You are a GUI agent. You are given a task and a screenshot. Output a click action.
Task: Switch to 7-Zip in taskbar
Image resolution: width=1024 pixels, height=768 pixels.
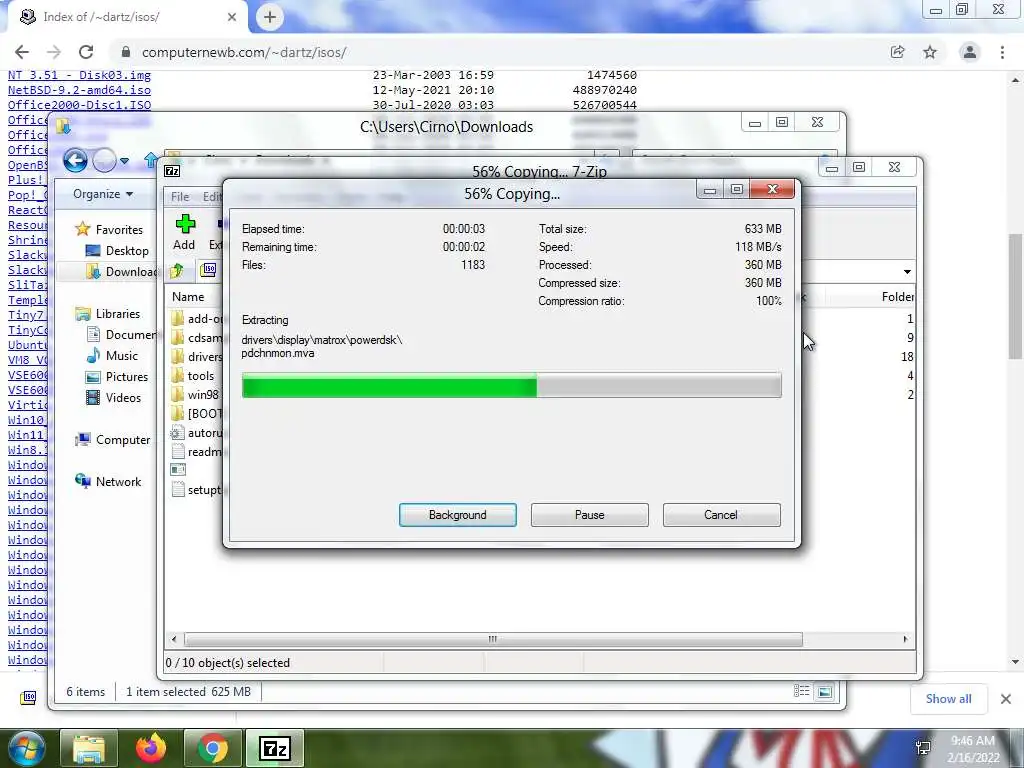(274, 748)
